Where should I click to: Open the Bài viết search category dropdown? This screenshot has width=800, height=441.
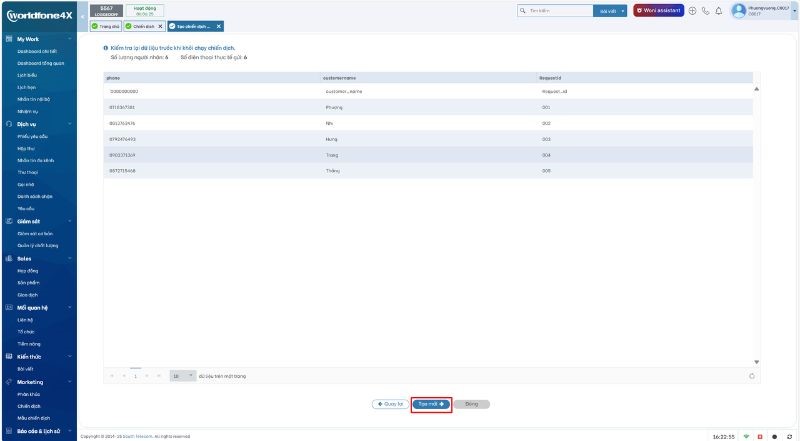[611, 11]
